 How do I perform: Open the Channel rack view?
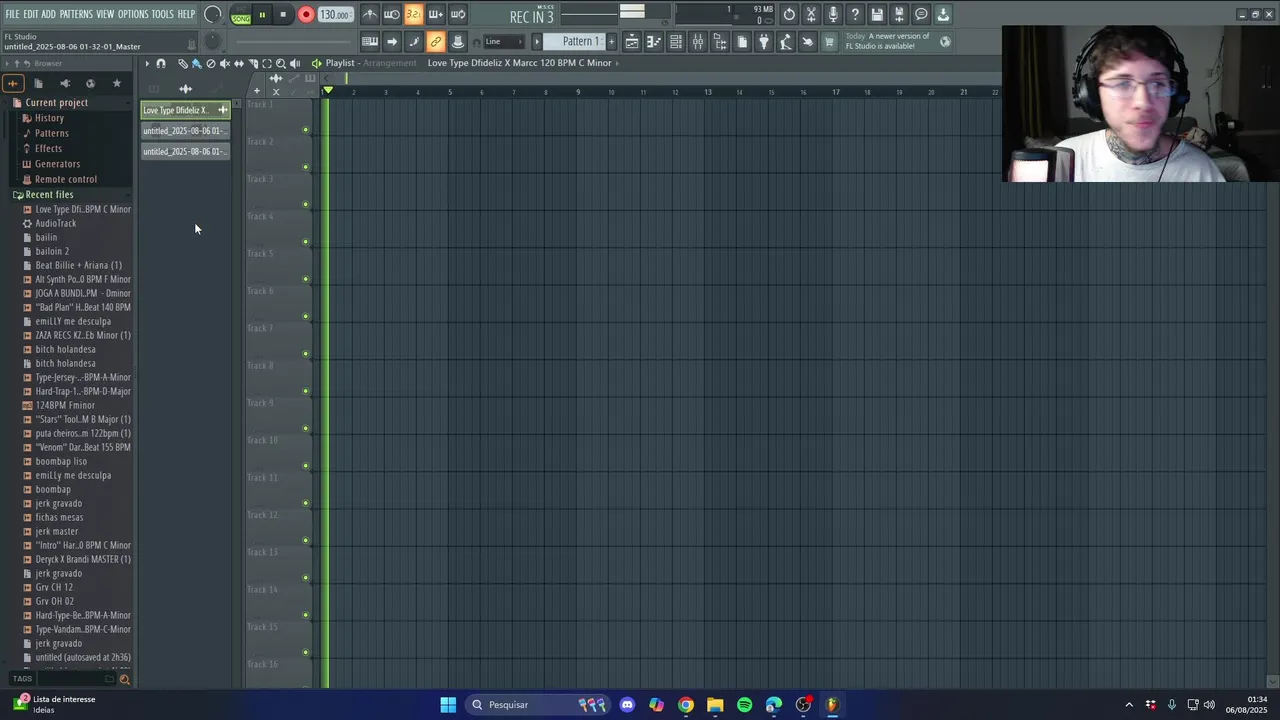pos(676,41)
